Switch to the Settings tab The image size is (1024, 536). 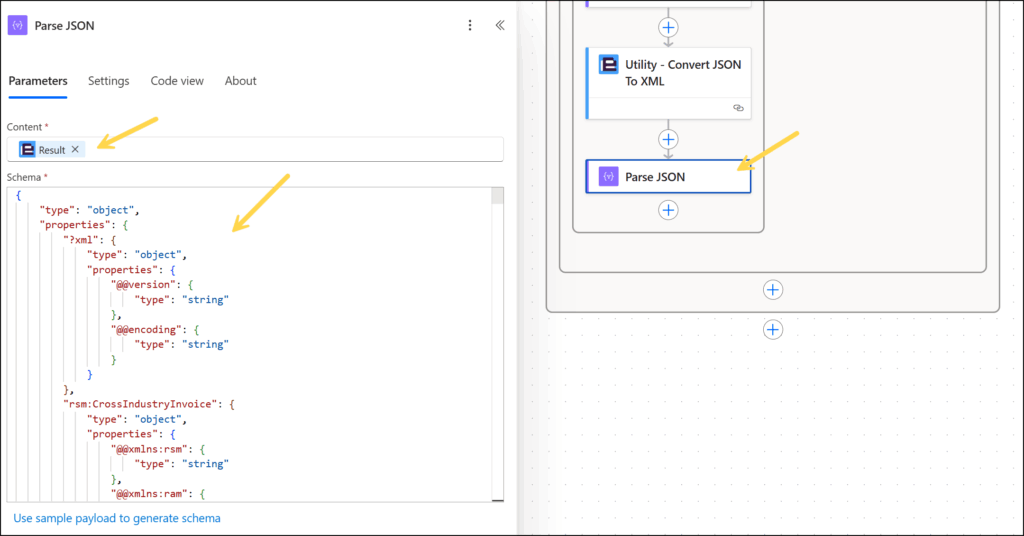(108, 81)
